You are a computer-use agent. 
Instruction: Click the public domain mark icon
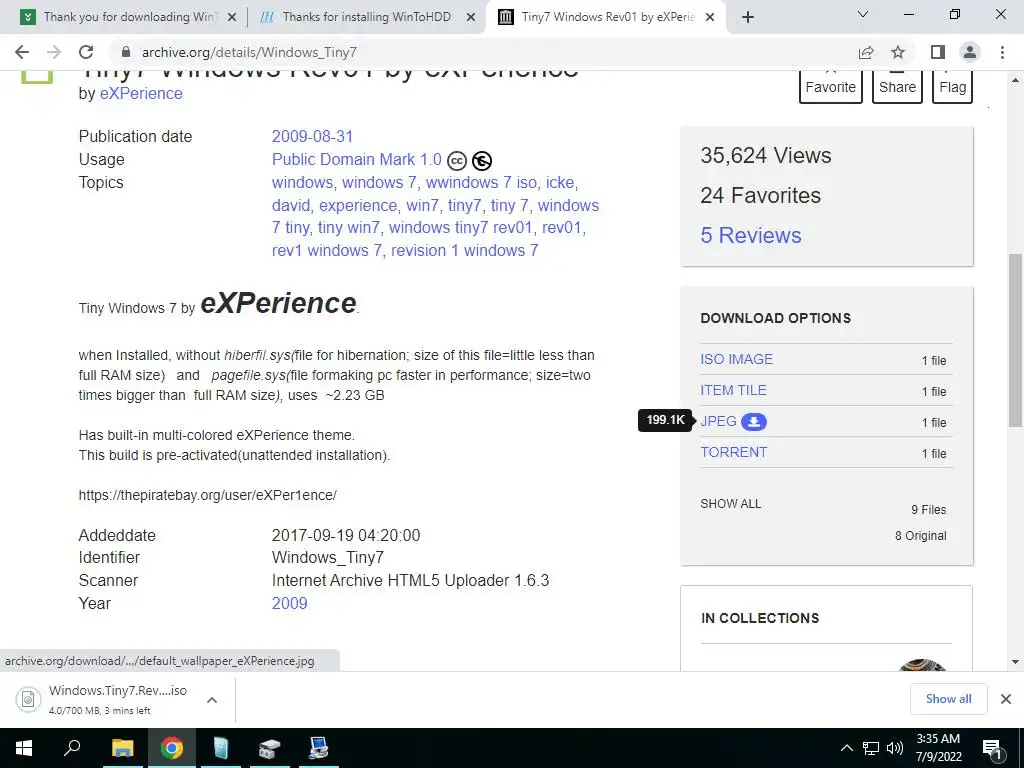(482, 161)
